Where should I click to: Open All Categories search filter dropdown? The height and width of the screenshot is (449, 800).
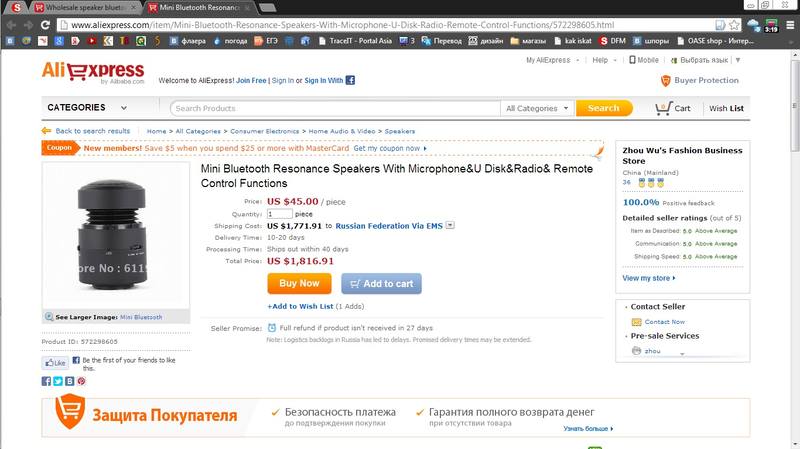(x=537, y=108)
